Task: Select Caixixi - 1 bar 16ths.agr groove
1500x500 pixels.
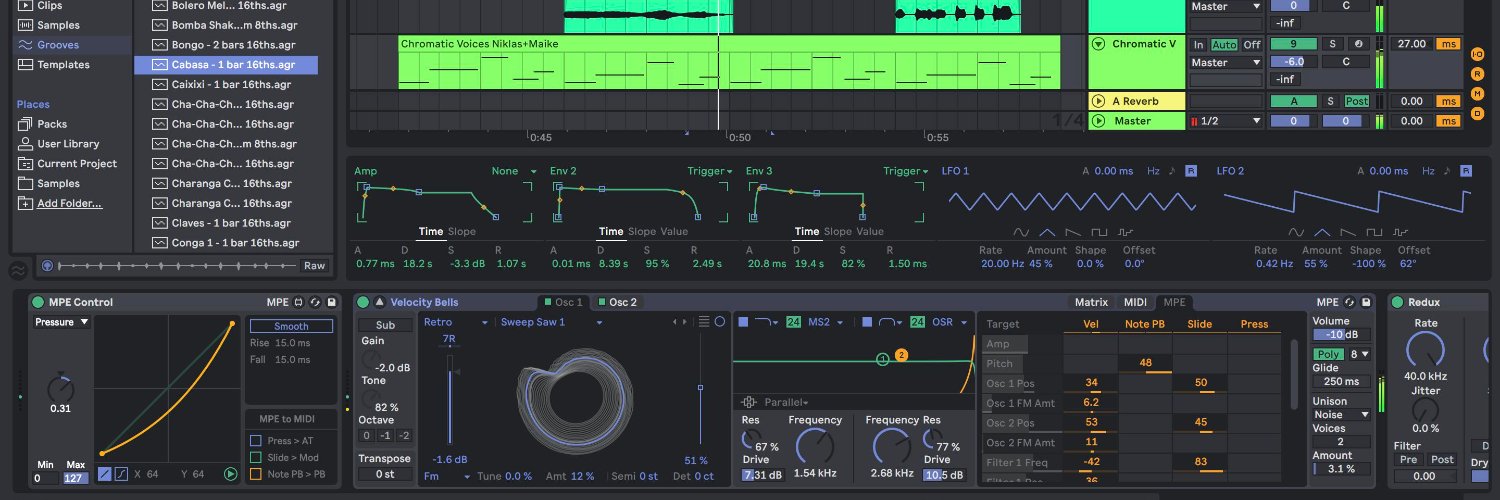Action: coord(226,84)
